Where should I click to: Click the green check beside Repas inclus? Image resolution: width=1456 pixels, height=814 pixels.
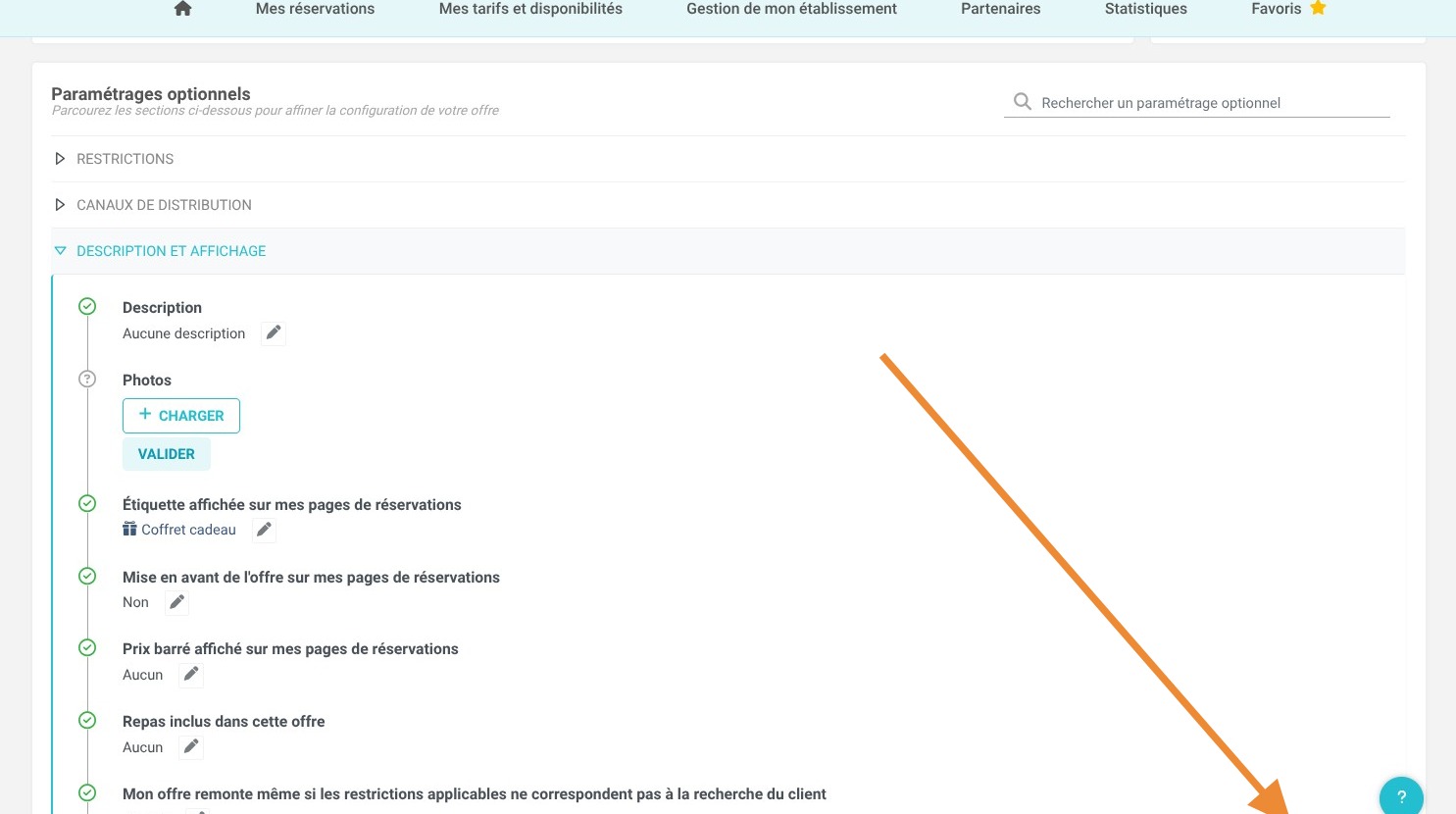click(x=87, y=720)
